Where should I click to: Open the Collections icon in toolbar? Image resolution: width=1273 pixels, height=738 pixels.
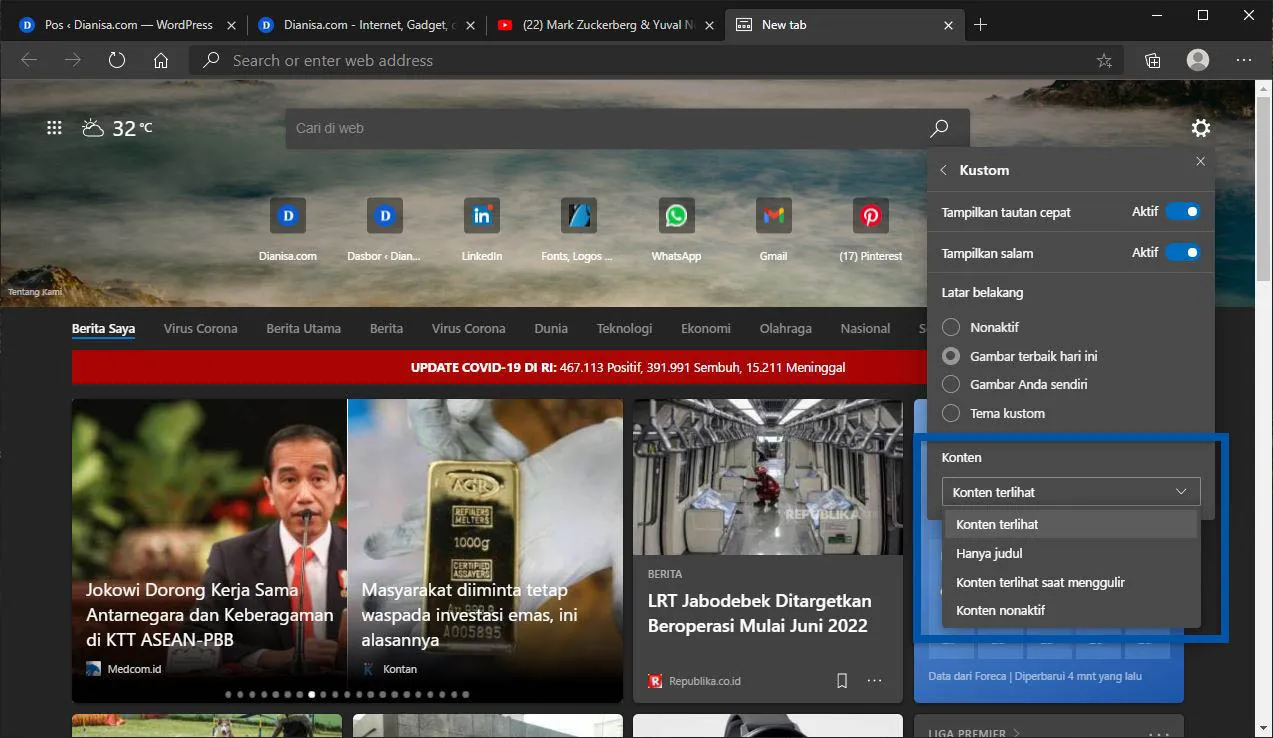click(1152, 60)
